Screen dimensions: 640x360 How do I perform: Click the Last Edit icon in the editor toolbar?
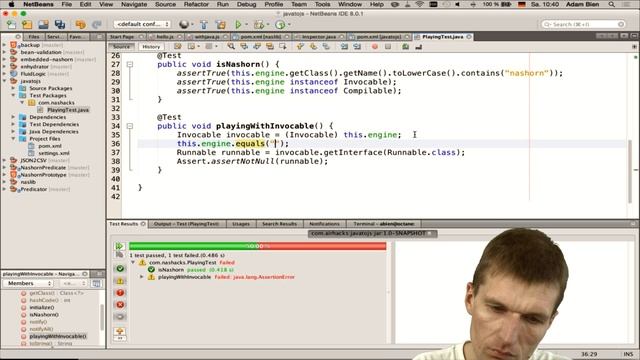pyautogui.click(x=178, y=47)
